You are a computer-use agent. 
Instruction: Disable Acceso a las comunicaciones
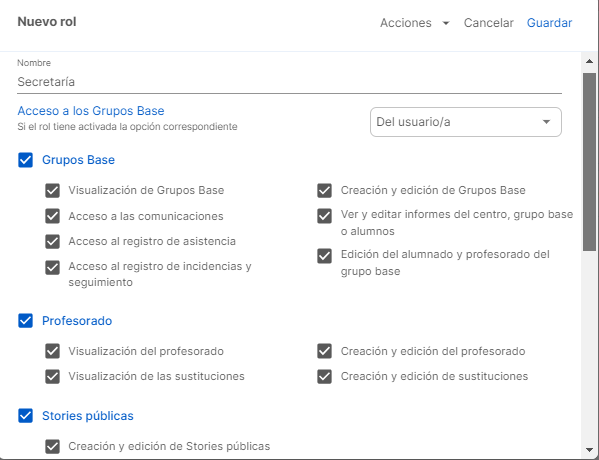[52, 216]
